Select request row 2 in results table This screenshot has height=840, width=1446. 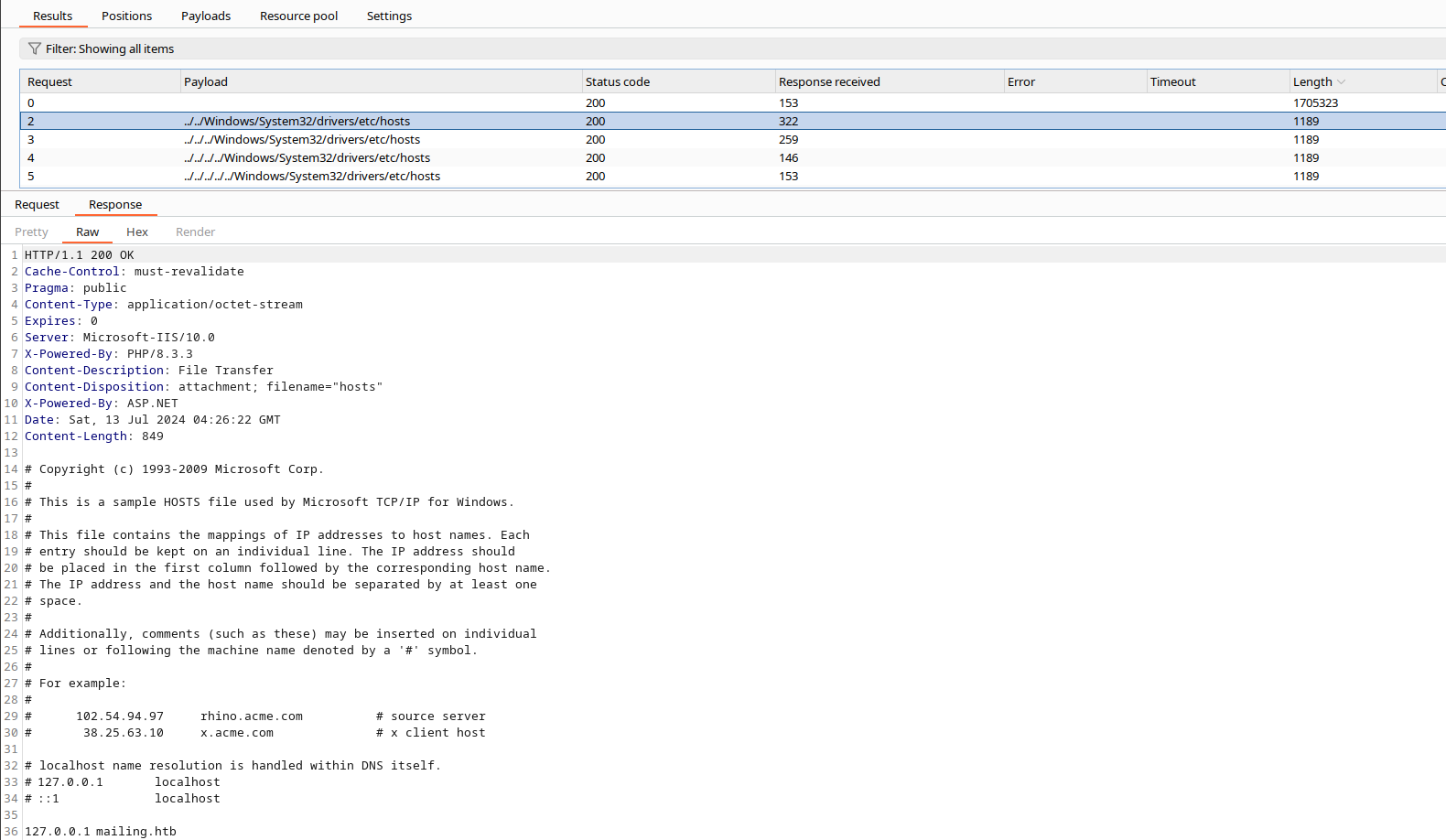click(732, 121)
